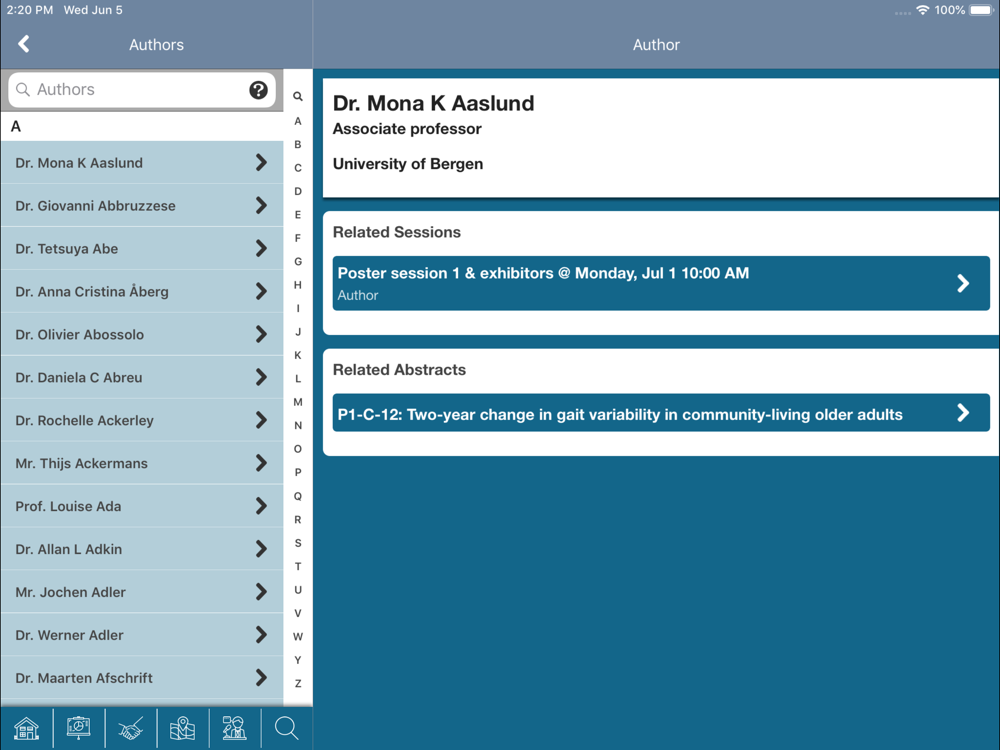Jump to letter B in index

coord(298,145)
